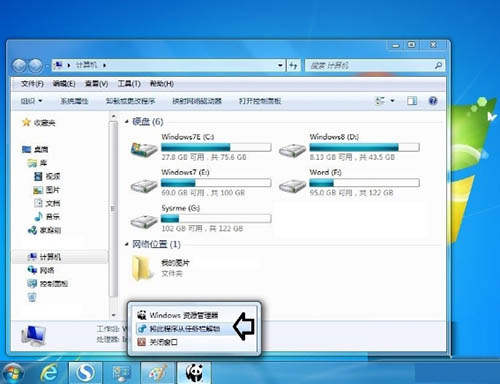Change the view with the views icon

pyautogui.click(x=380, y=101)
